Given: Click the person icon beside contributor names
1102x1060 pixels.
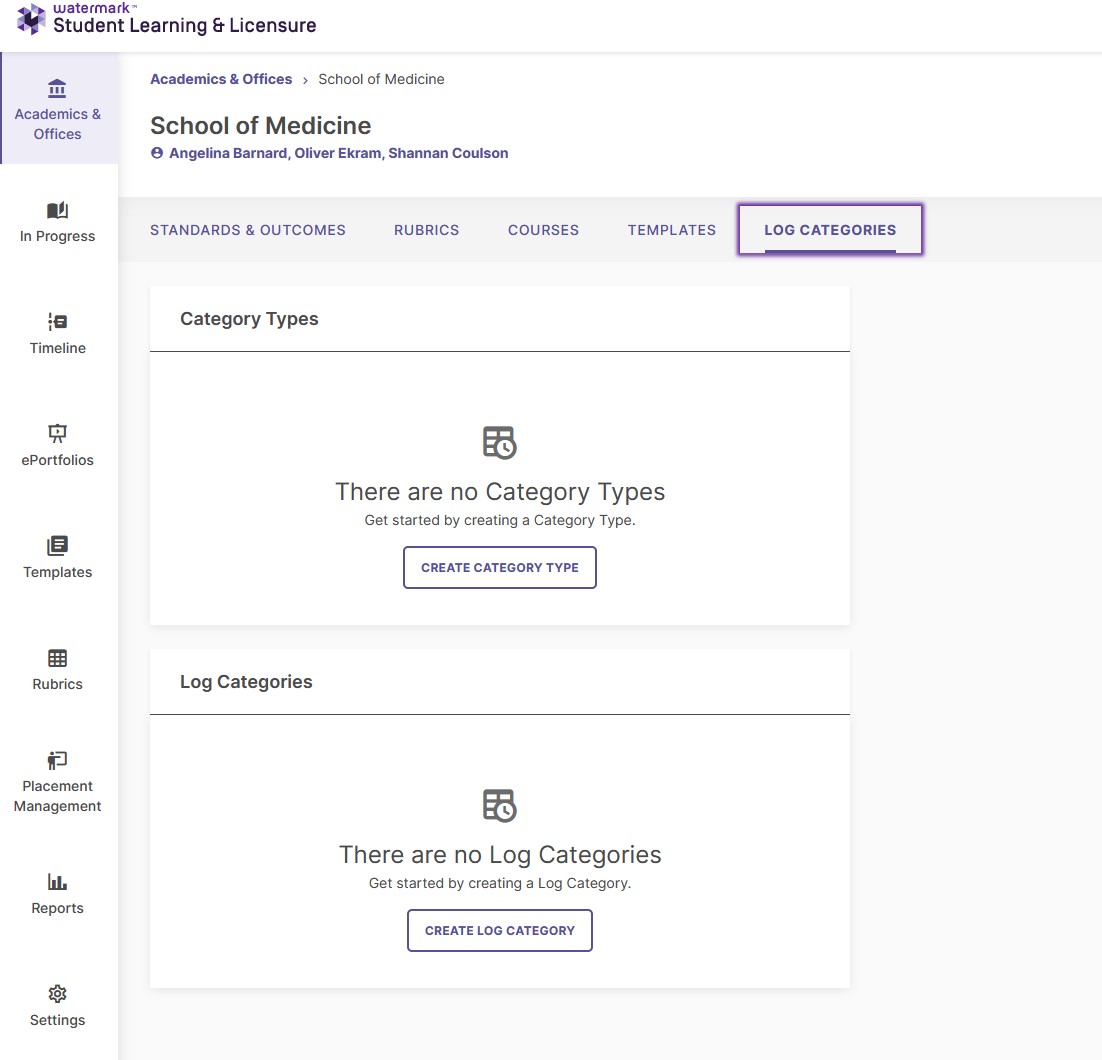Looking at the screenshot, I should [157, 153].
